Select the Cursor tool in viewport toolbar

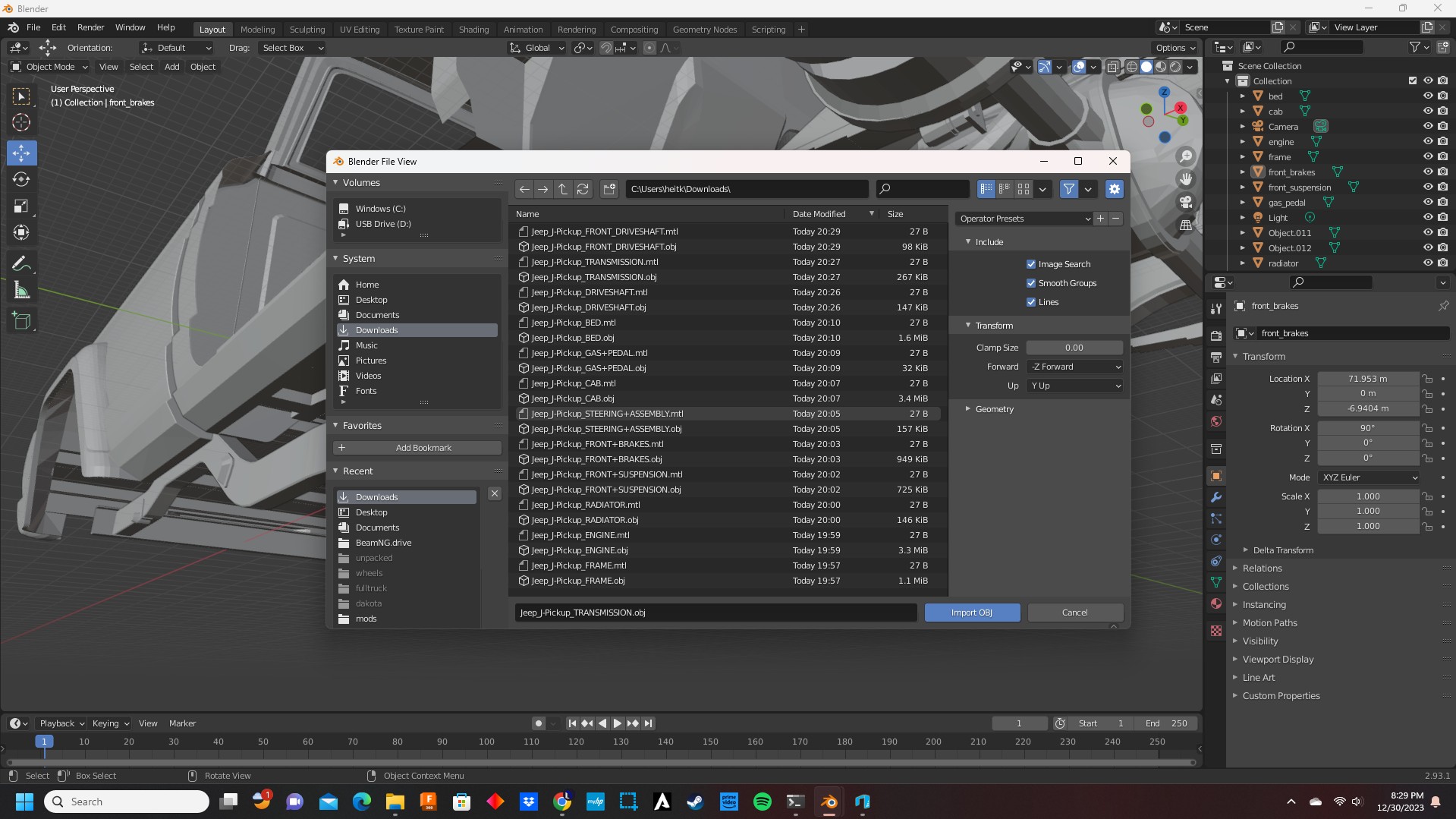coord(21,122)
